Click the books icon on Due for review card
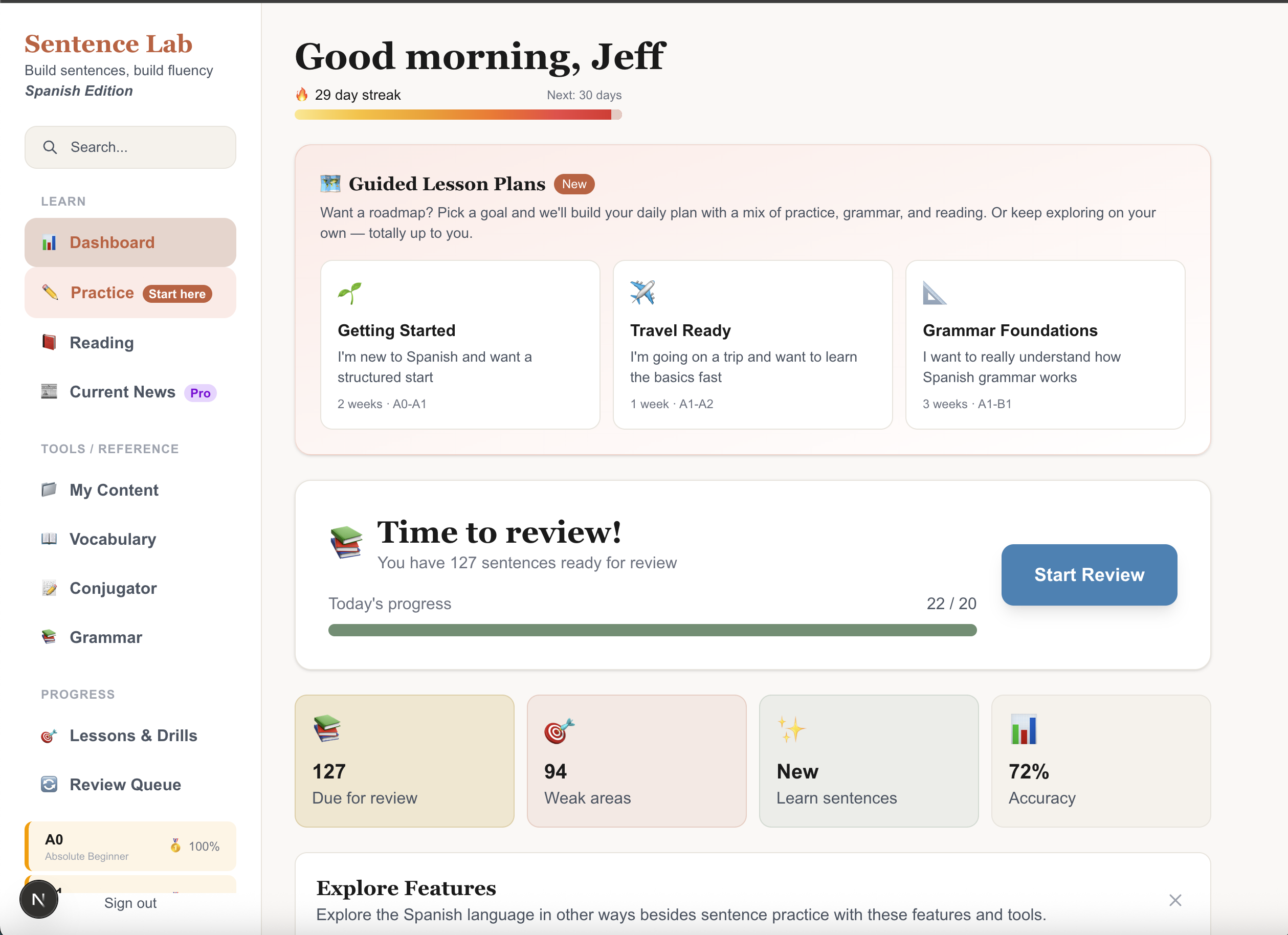 pyautogui.click(x=327, y=729)
